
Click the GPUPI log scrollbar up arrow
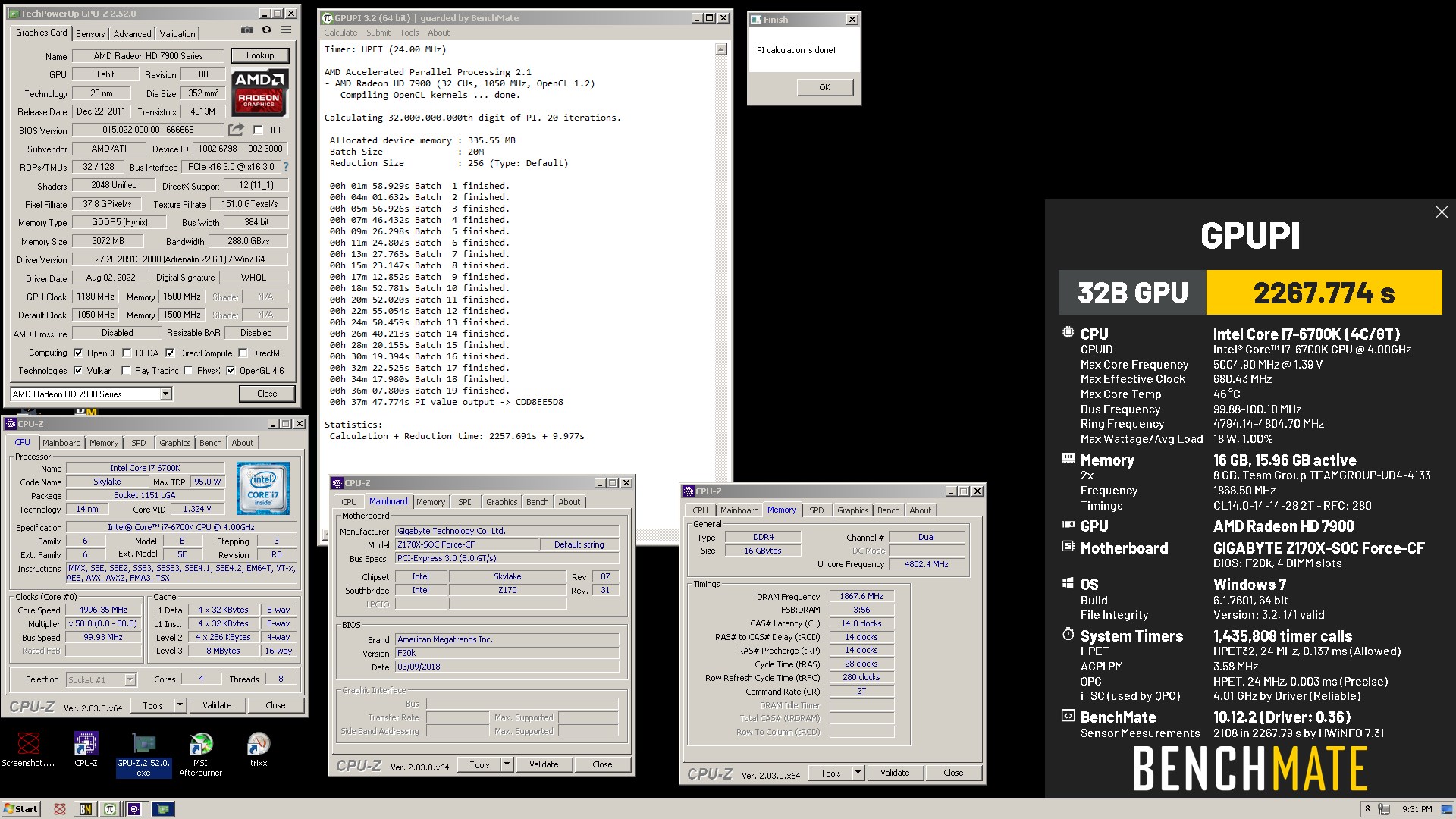click(x=721, y=49)
